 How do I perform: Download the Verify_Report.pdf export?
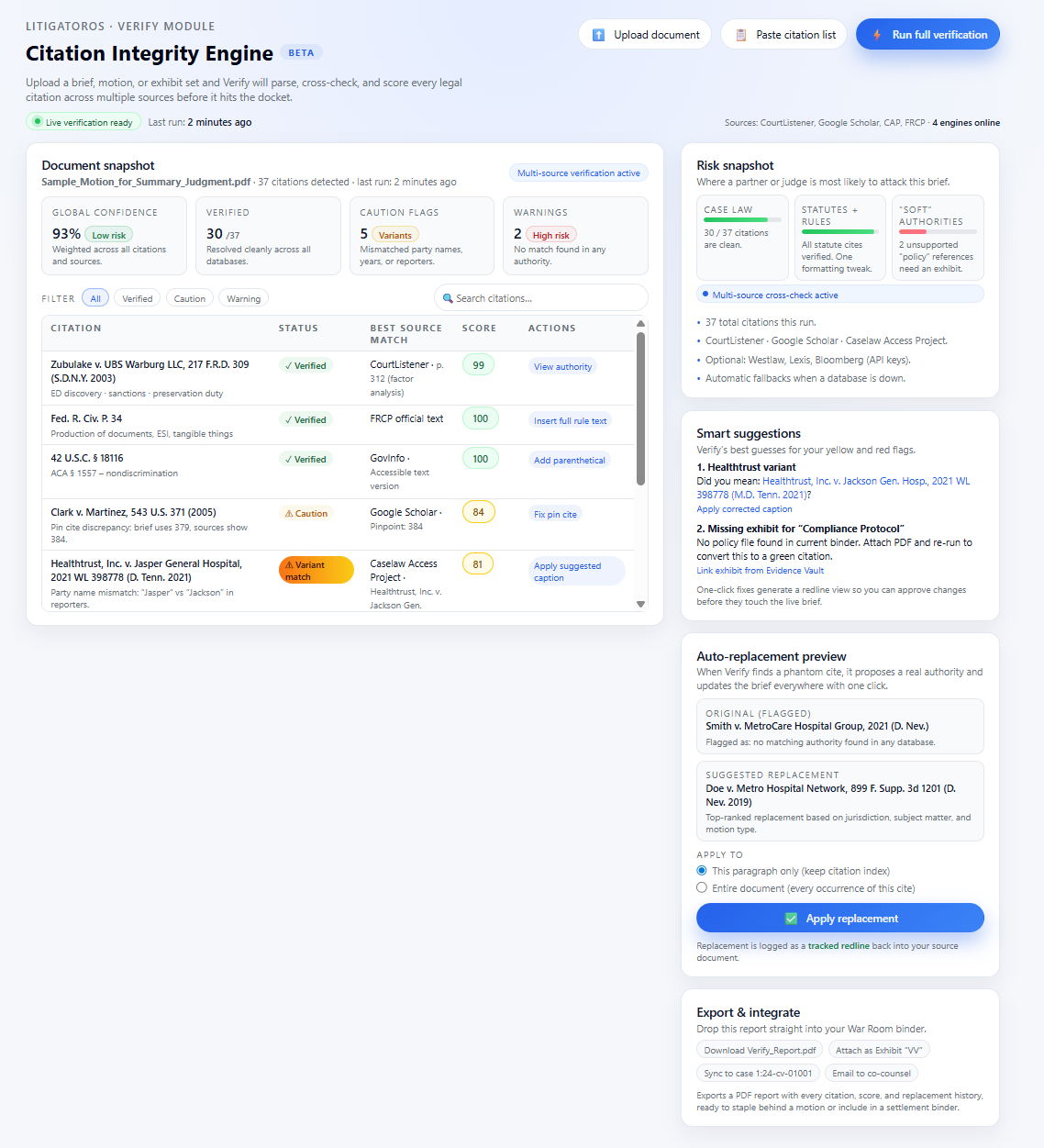click(x=759, y=1049)
